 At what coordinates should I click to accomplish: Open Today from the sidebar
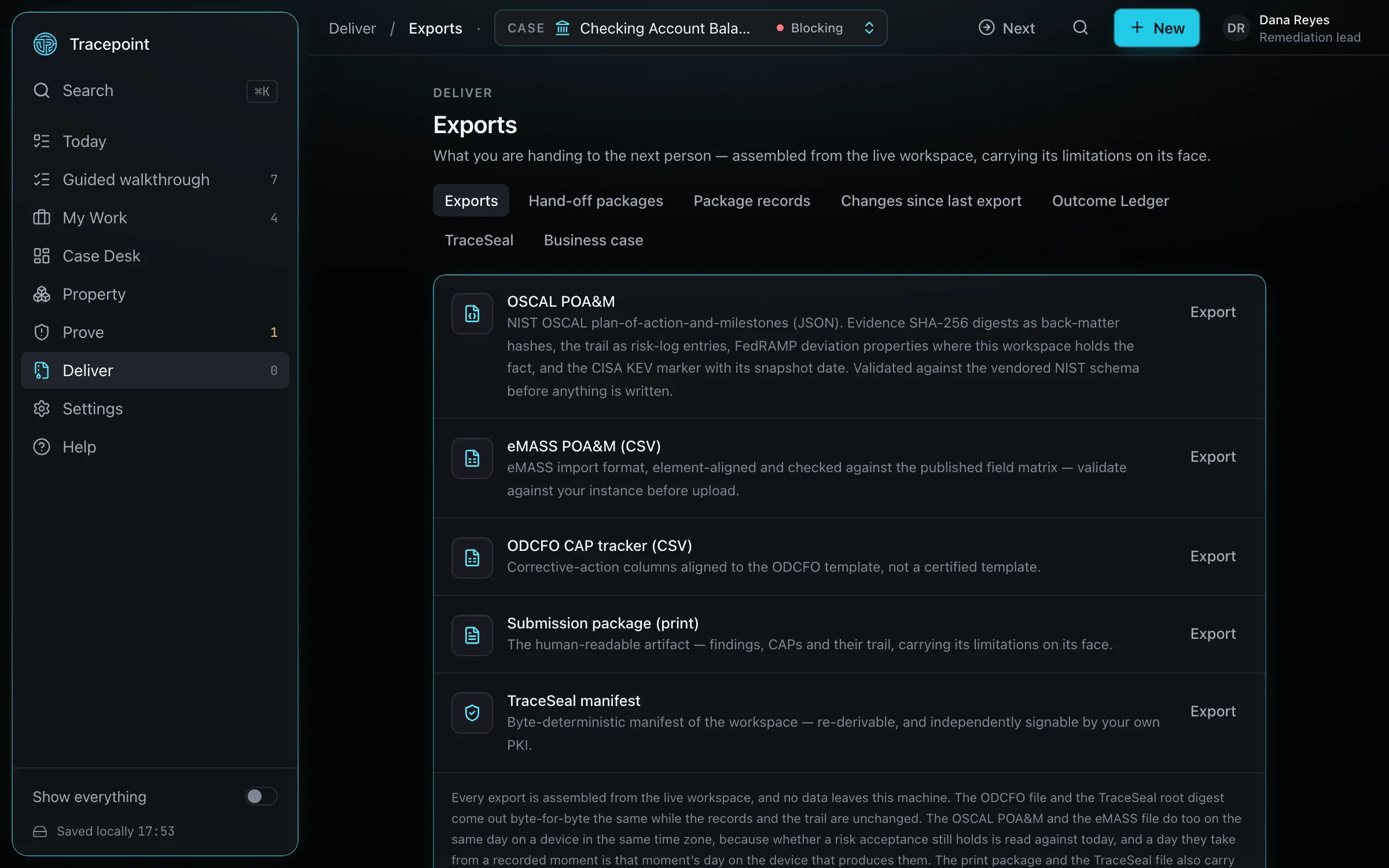(155, 141)
